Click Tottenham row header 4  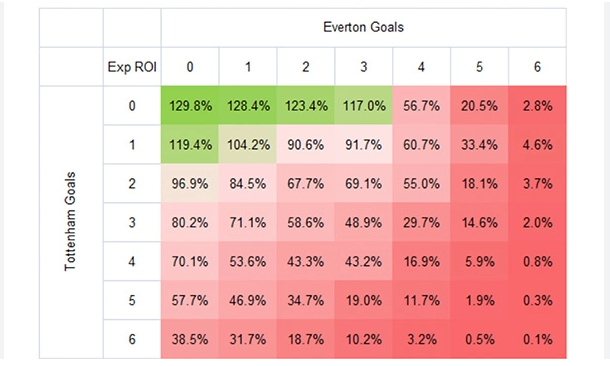click(132, 261)
